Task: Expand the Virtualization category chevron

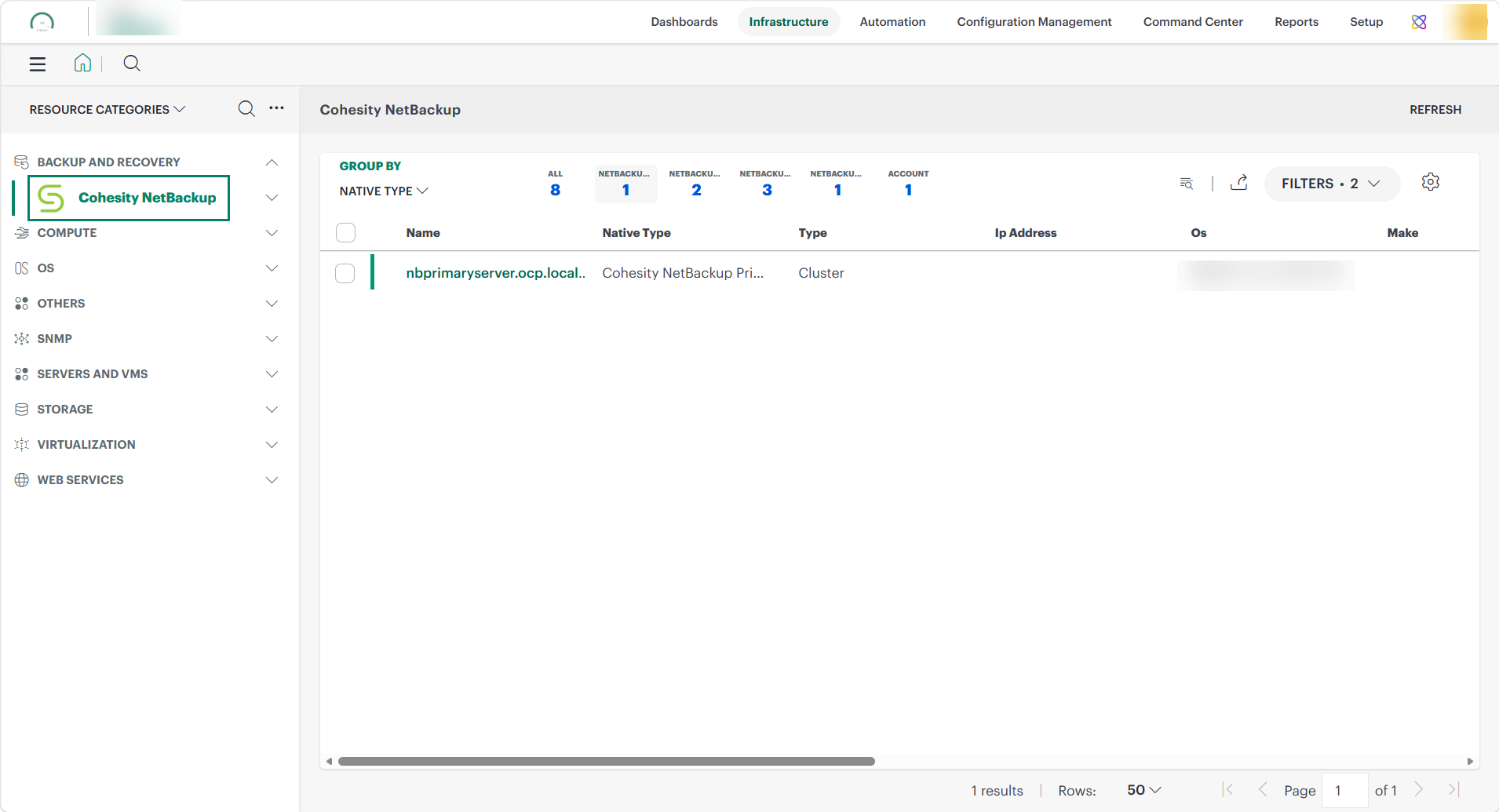Action: click(x=272, y=445)
